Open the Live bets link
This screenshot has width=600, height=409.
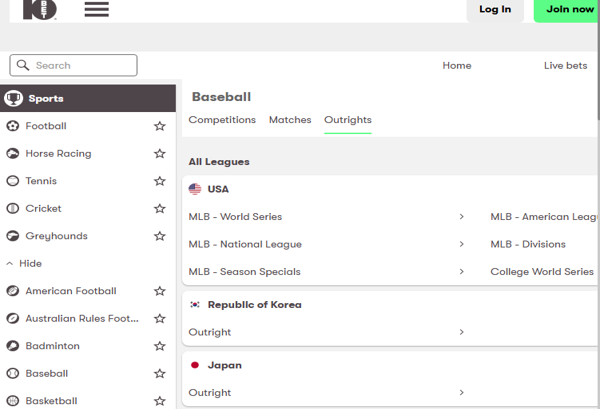565,66
